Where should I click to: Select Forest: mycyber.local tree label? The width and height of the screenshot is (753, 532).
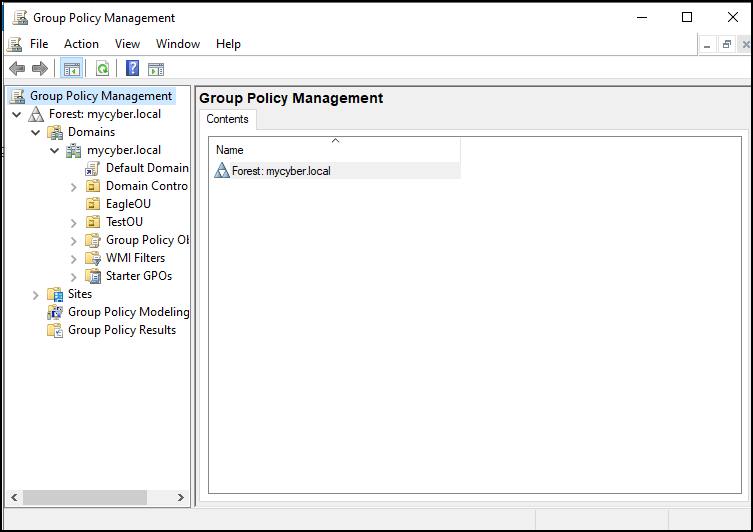(105, 114)
